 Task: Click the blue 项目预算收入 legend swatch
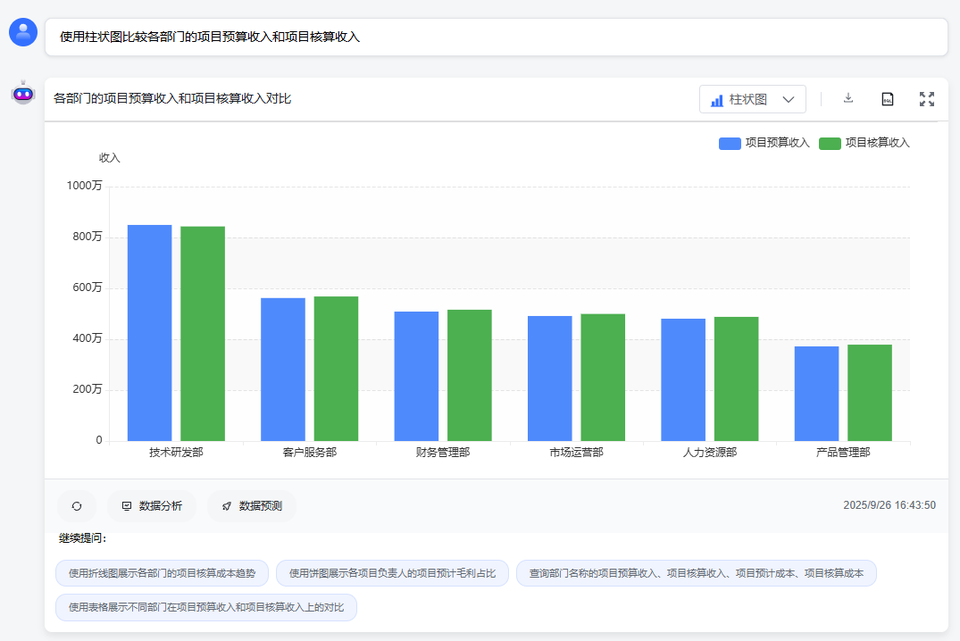(730, 144)
